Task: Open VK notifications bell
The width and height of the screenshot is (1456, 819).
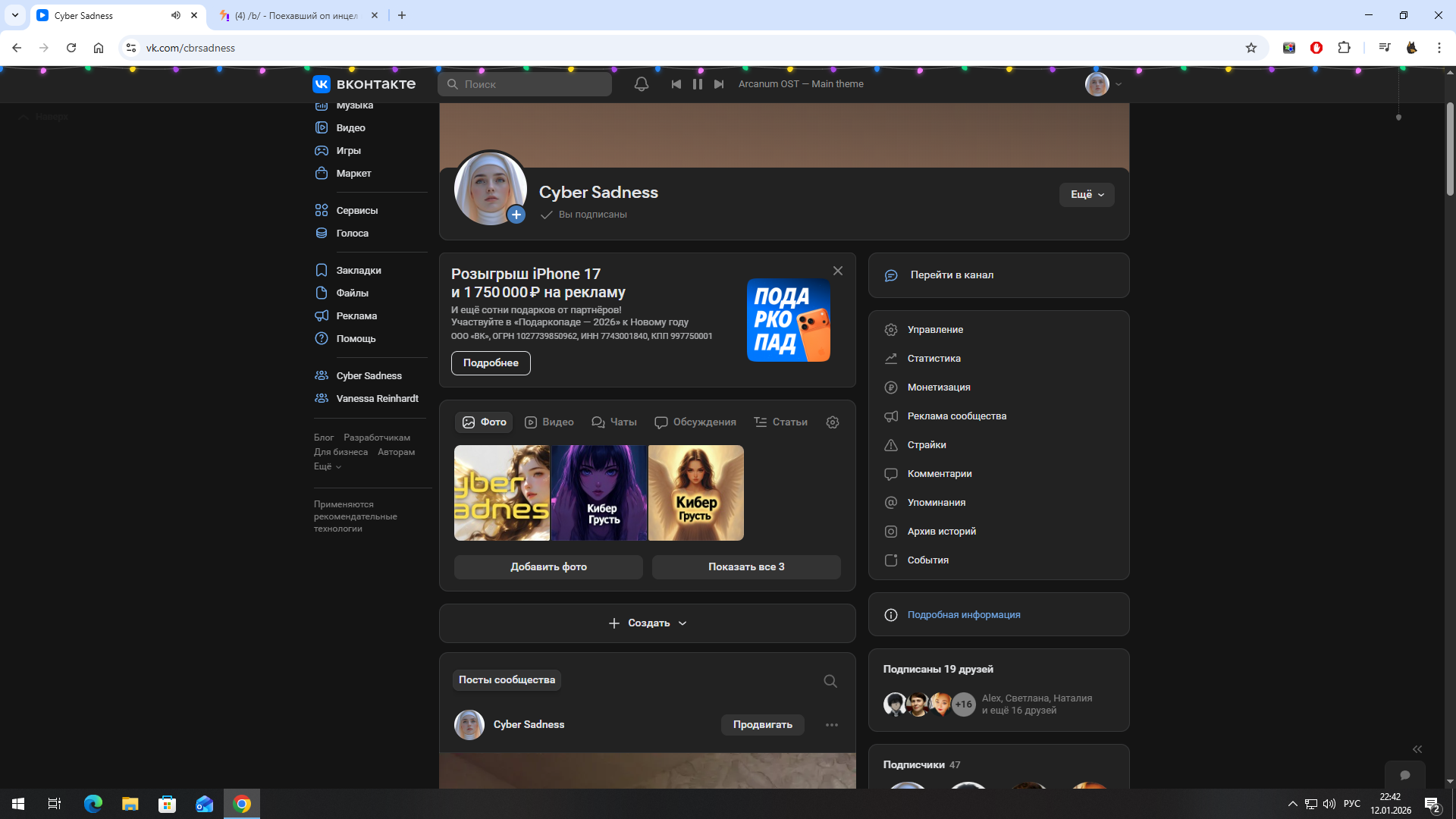Action: (641, 84)
